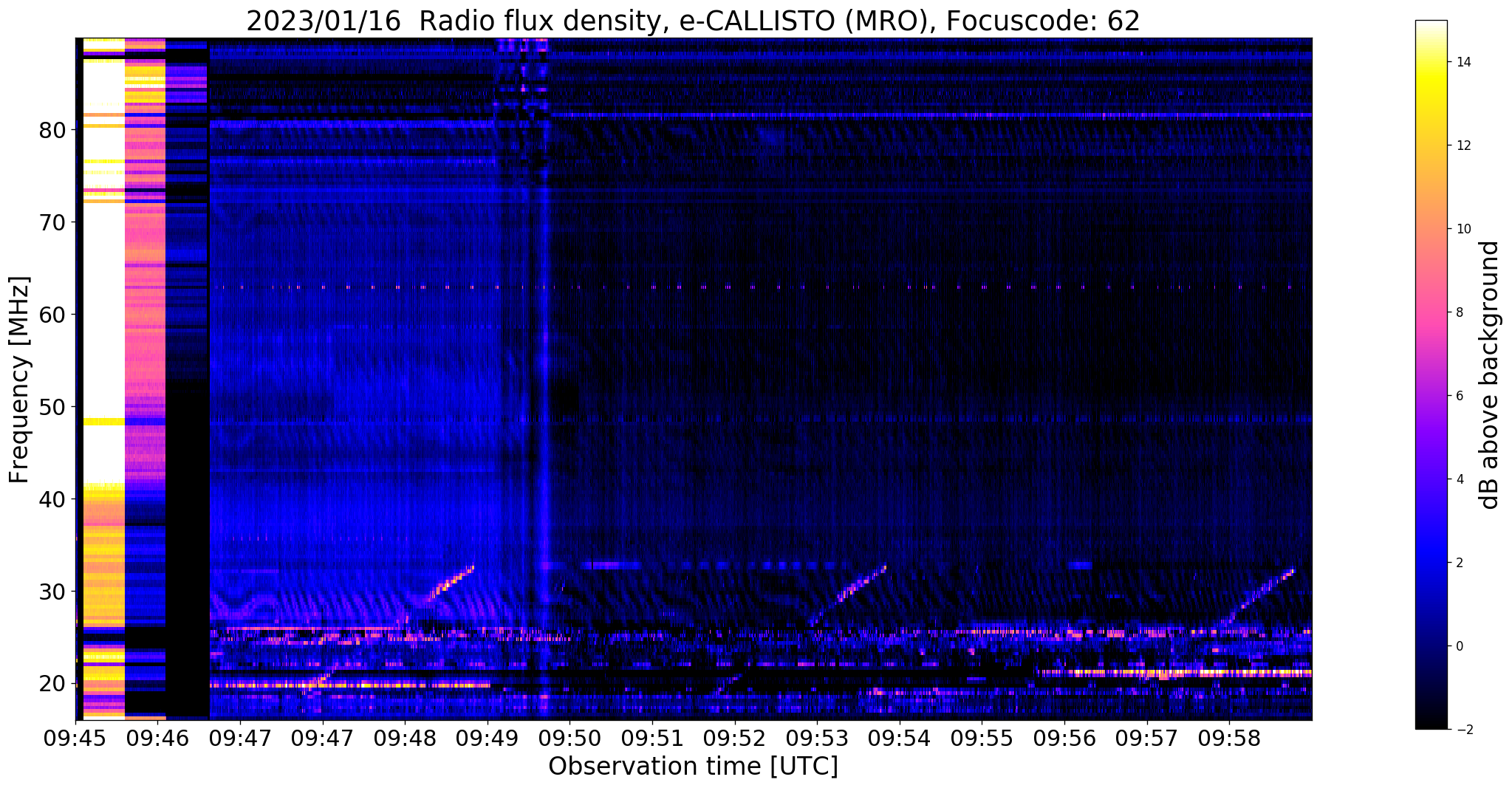Viewport: 1512px width, 788px height.
Task: Click the colorbar tick labeled 14
Action: click(1462, 63)
